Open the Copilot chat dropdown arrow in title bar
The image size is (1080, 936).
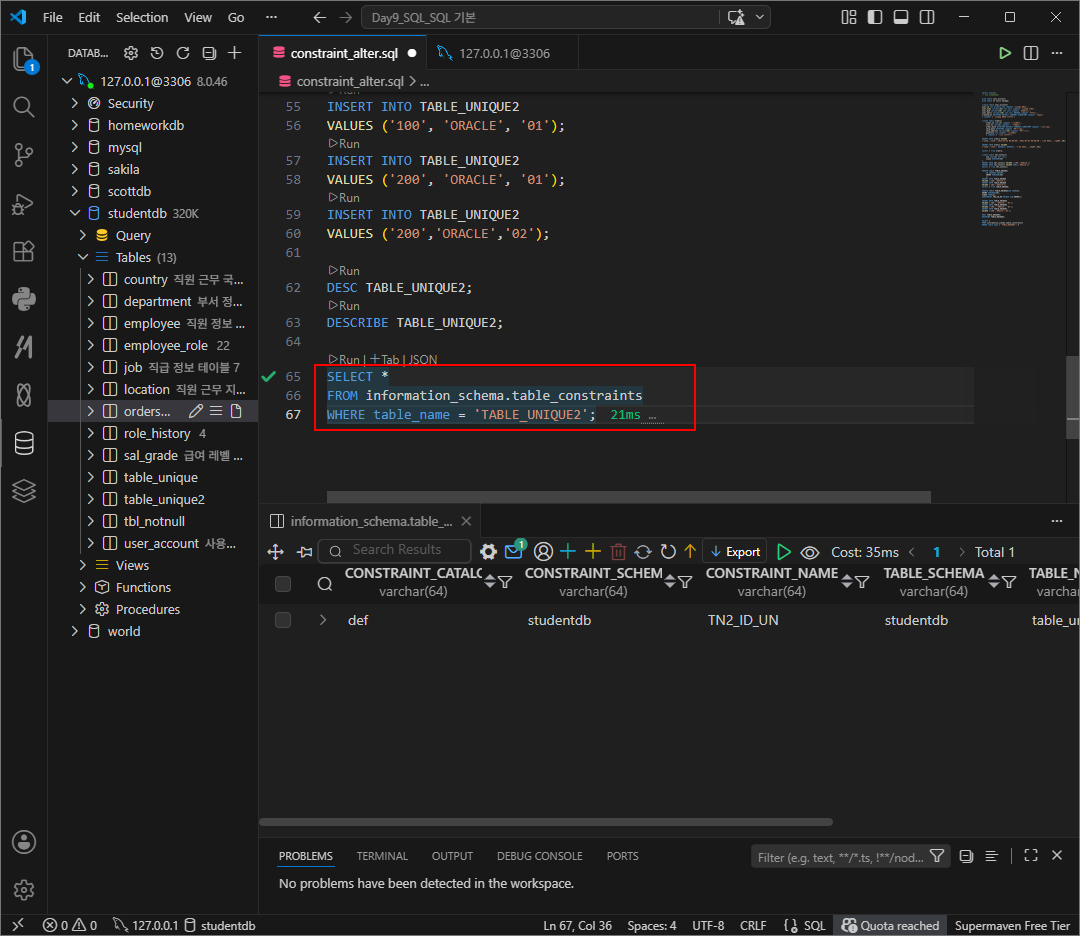point(760,17)
